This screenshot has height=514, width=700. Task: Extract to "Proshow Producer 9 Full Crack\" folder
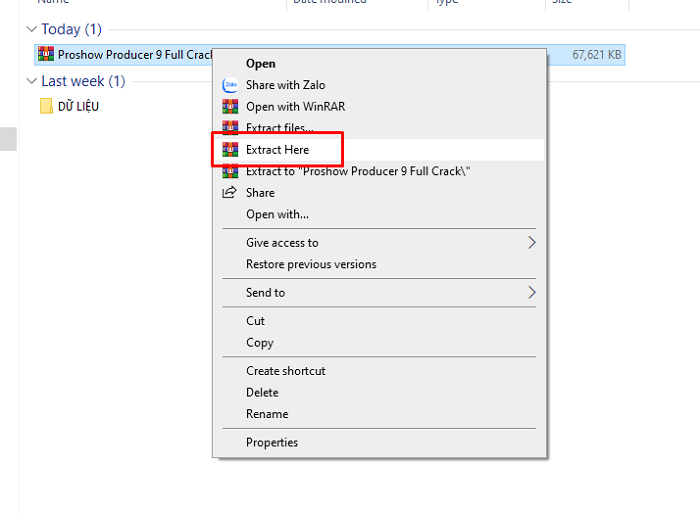[x=379, y=171]
